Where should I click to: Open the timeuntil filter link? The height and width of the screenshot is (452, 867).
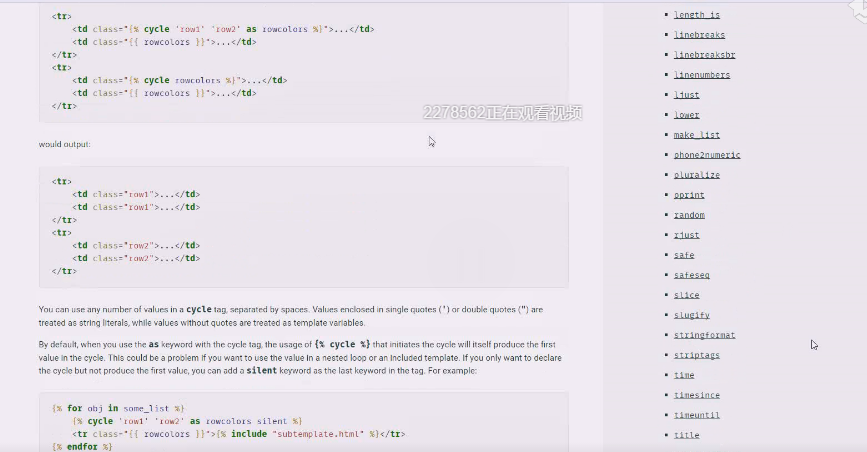(x=697, y=415)
